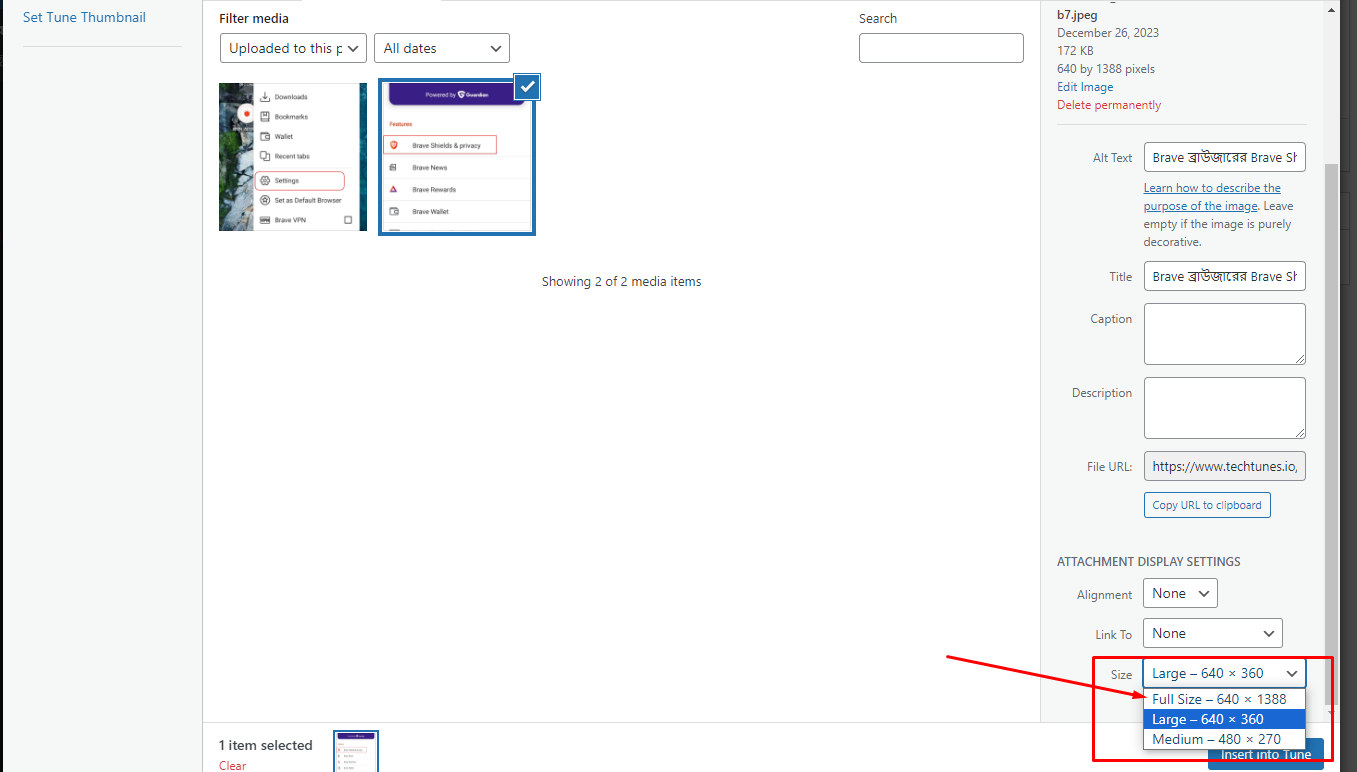Click the media Search field
This screenshot has height=772, width=1357.
[941, 48]
